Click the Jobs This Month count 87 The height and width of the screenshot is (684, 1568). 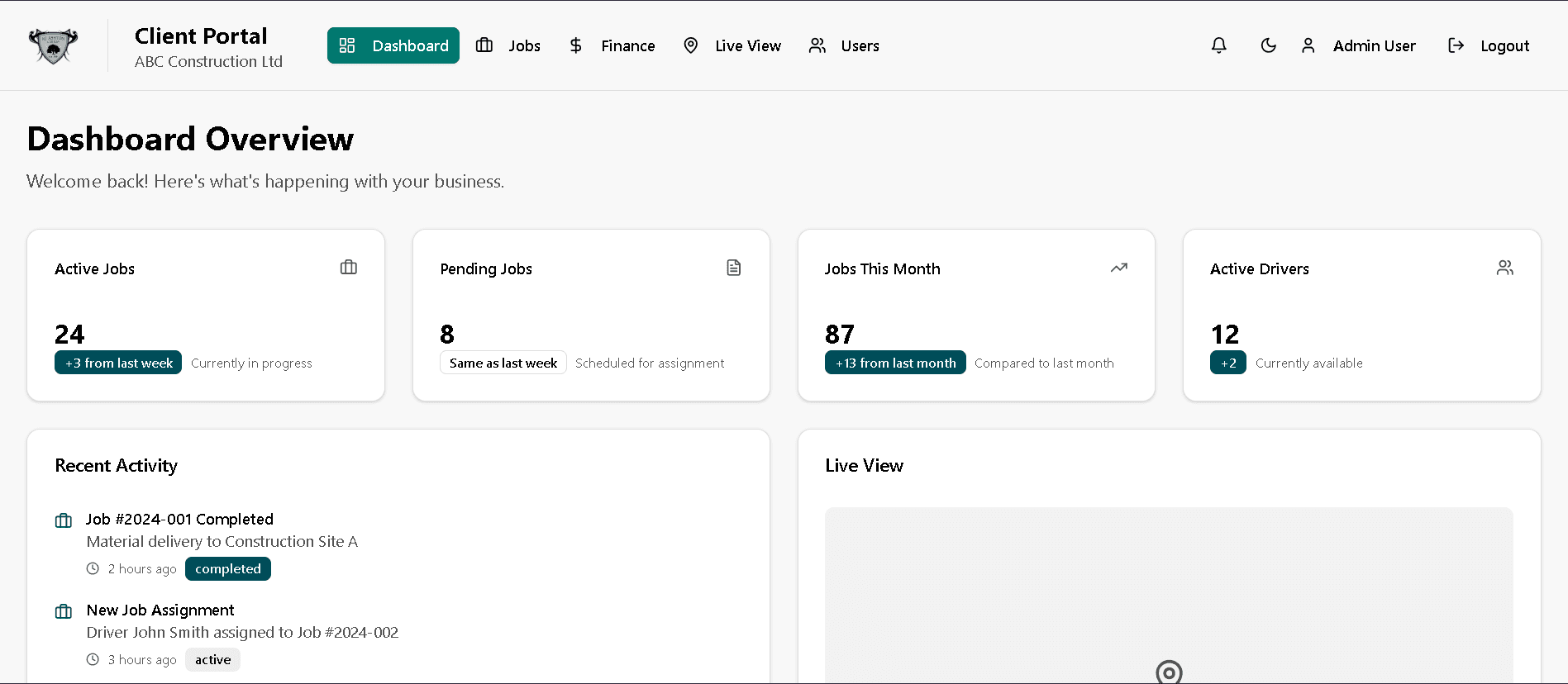tap(840, 334)
